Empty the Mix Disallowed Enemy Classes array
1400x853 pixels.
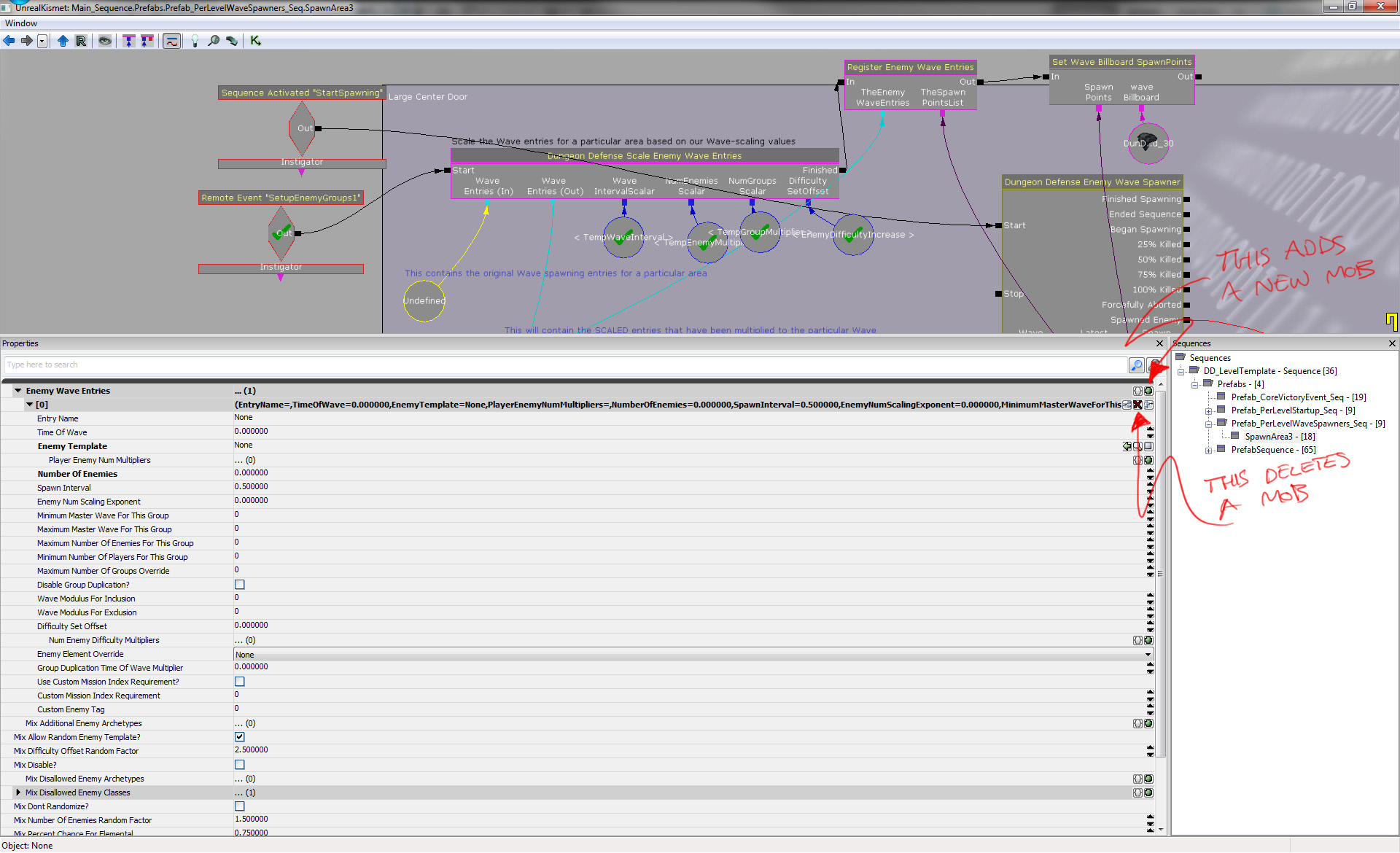1137,792
